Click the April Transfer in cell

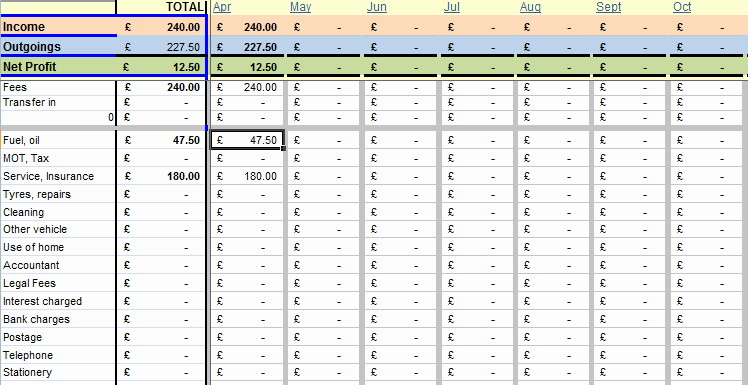pos(247,102)
